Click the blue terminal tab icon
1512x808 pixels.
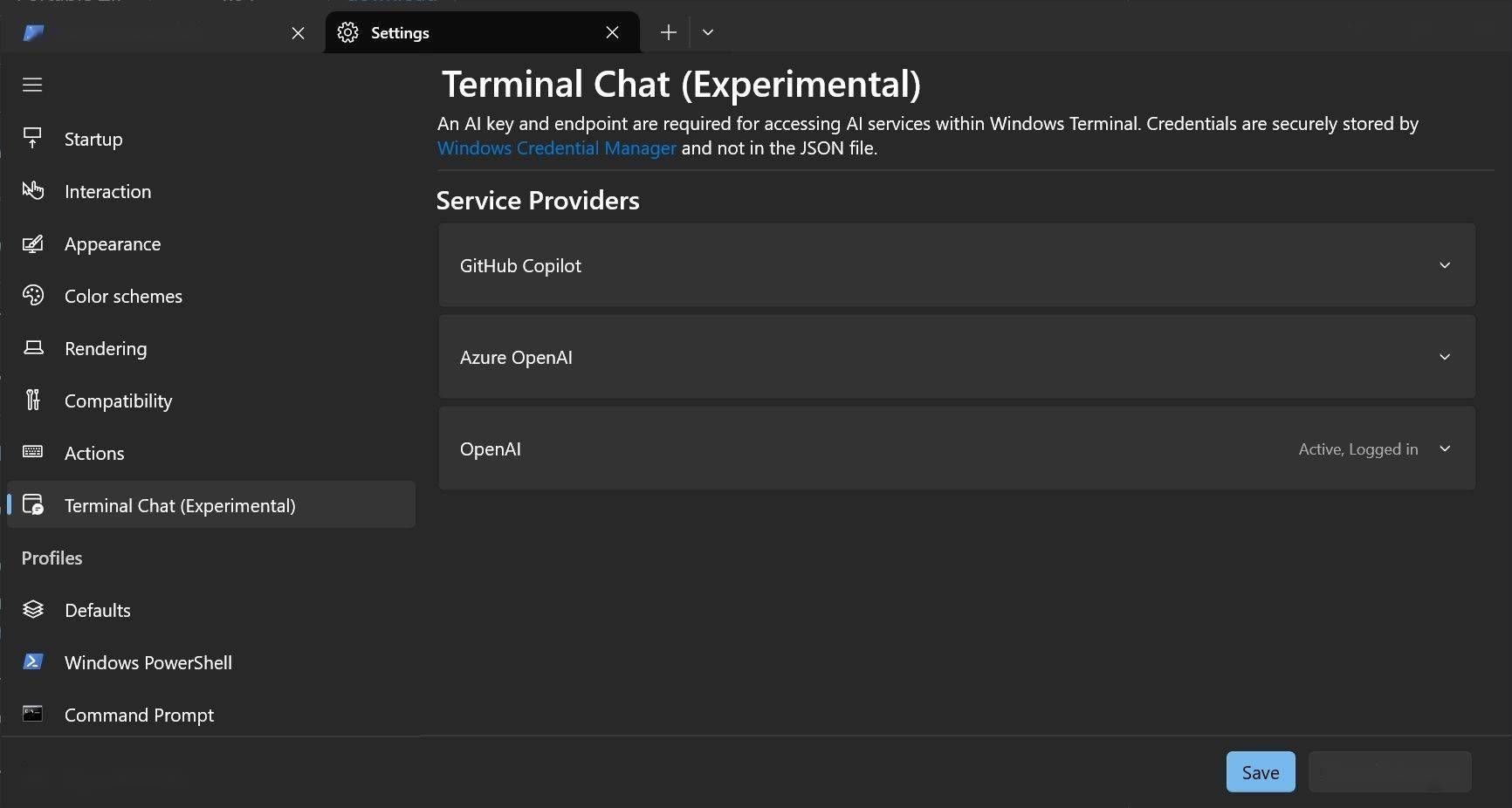coord(33,32)
